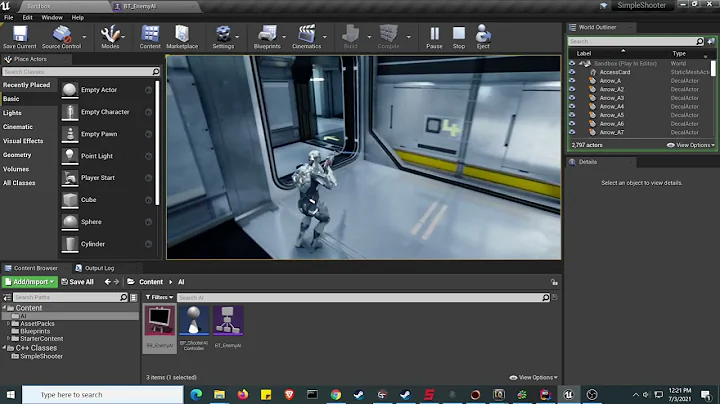Open the Window menu
The width and height of the screenshot is (720, 404).
[x=52, y=17]
